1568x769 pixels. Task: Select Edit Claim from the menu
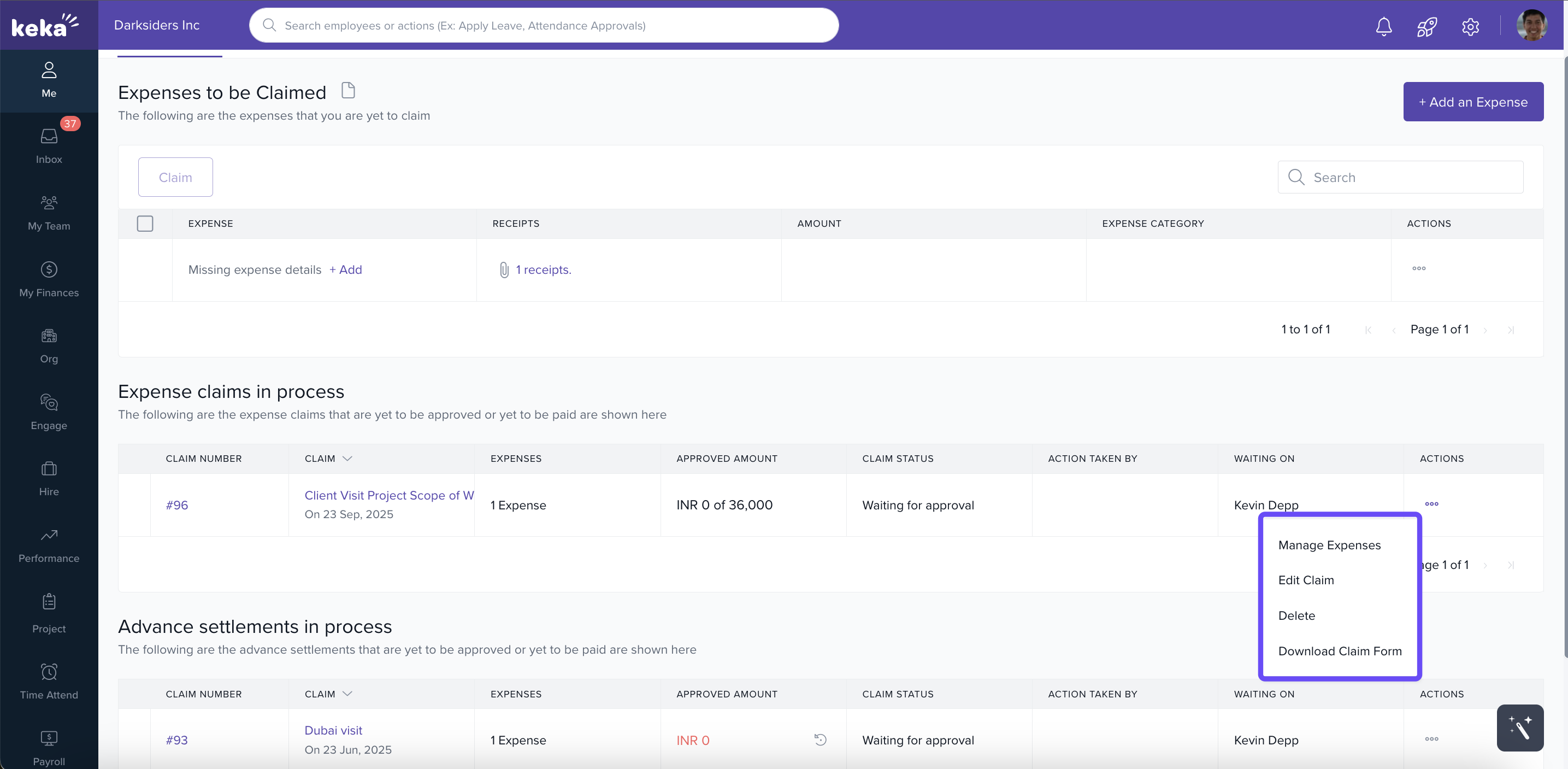(1306, 580)
